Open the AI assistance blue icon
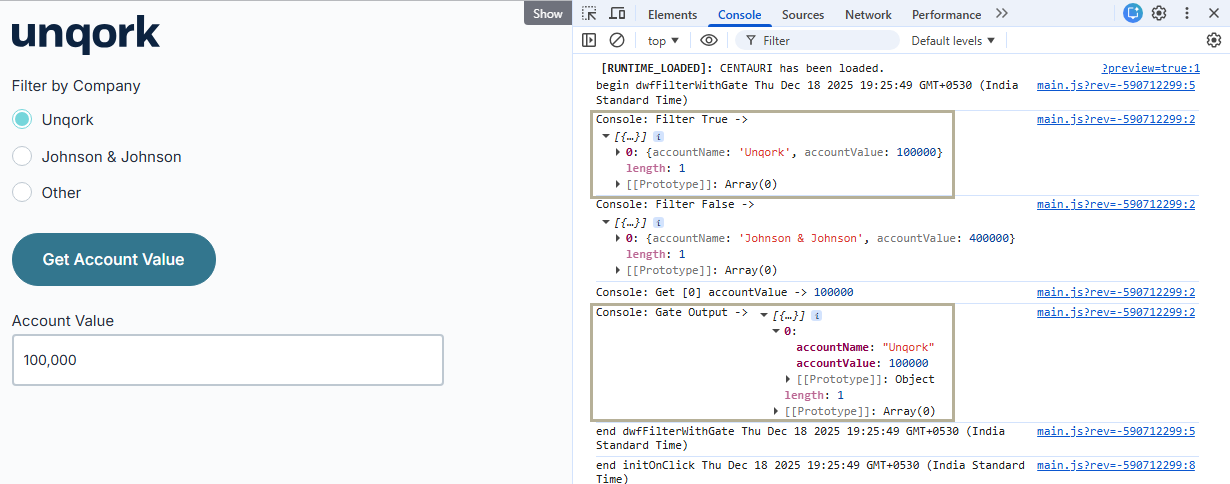The width and height of the screenshot is (1230, 484). click(x=1133, y=13)
